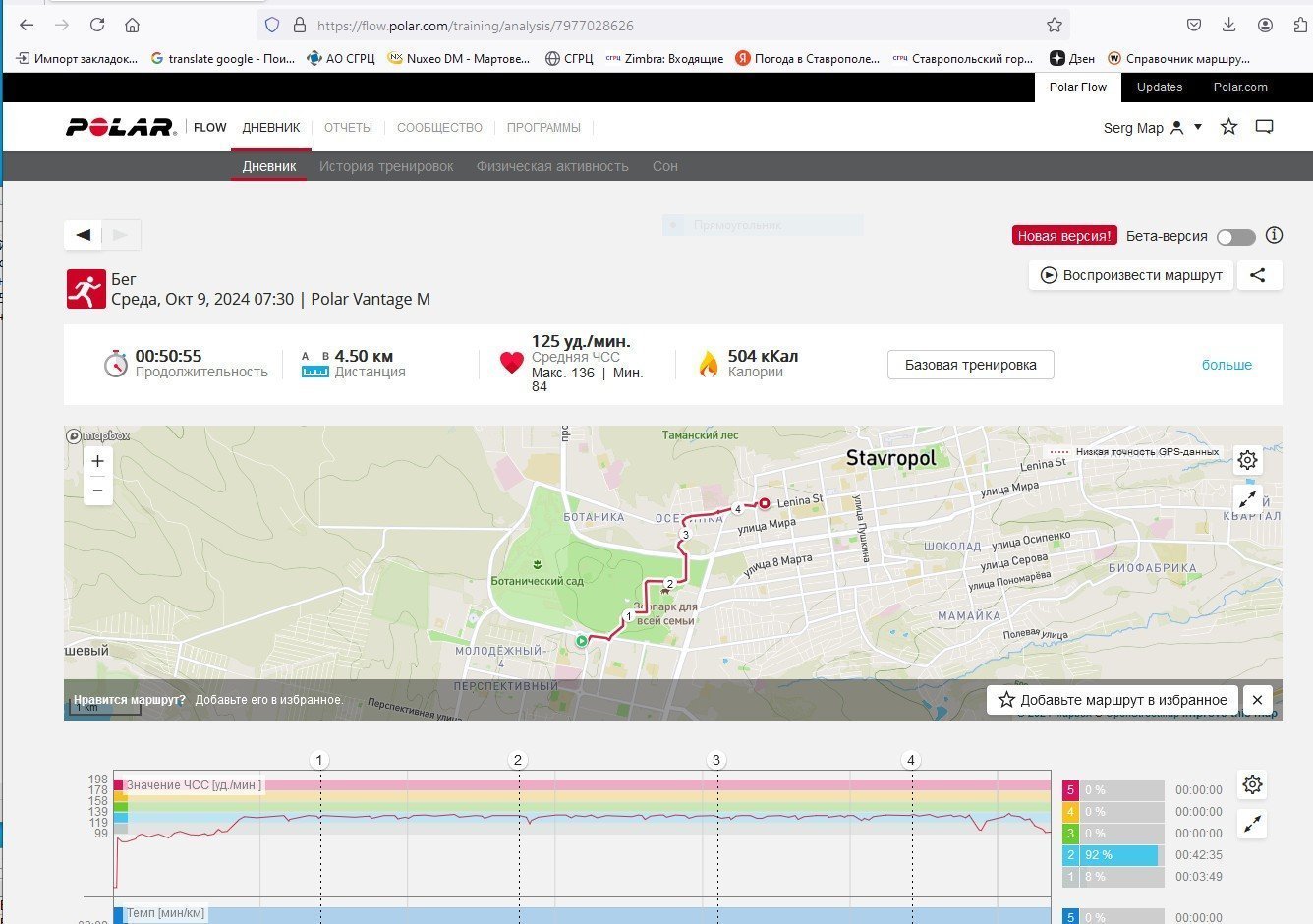This screenshot has width=1313, height=924.
Task: Open the Polar Flow notifications message icon
Action: [x=1265, y=127]
